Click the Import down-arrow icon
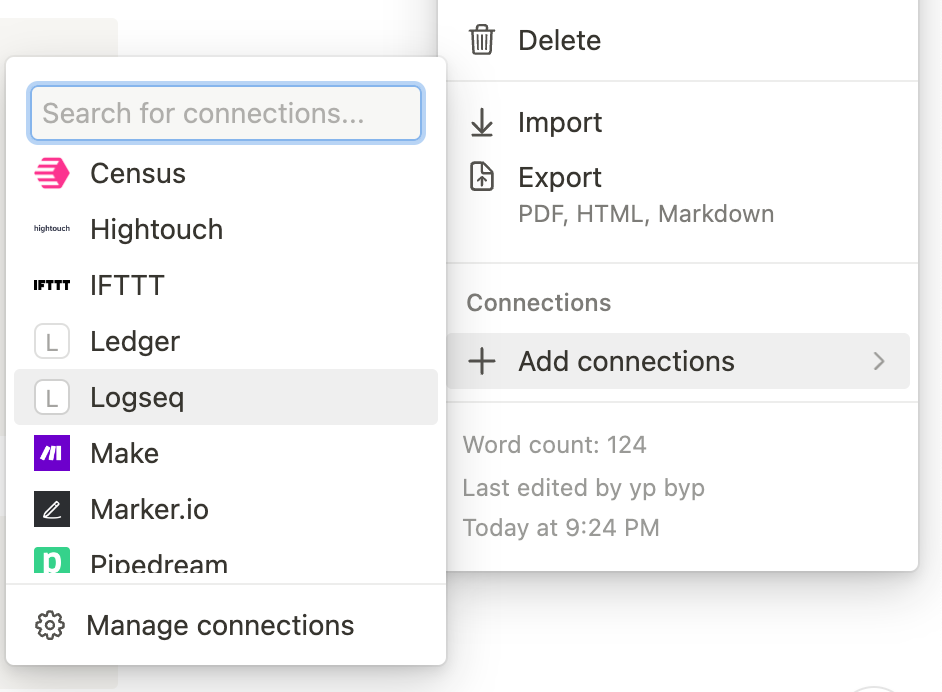The height and width of the screenshot is (692, 942). [482, 123]
